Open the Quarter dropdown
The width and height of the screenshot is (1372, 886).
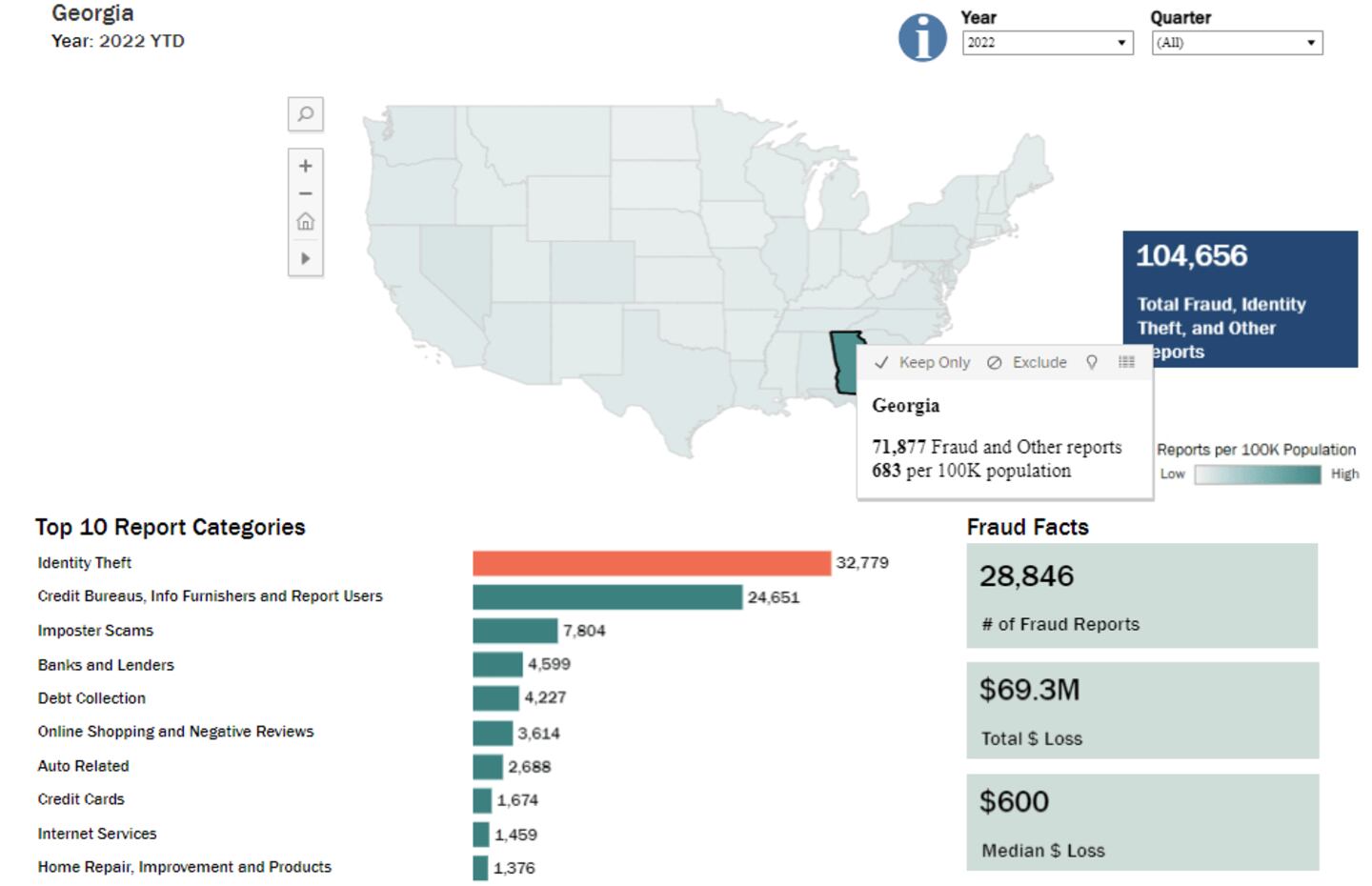[x=1237, y=43]
